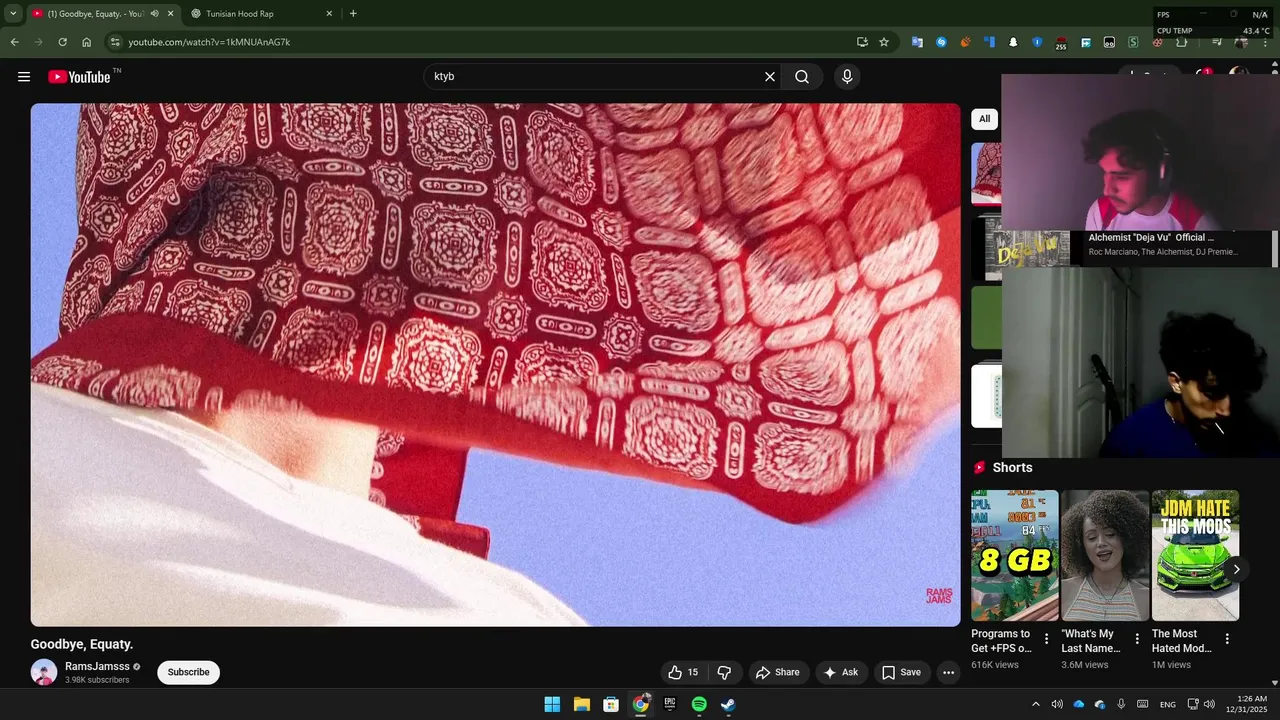Open RamsJamsss channel name link
Screen dimensions: 1280x720
97,666
